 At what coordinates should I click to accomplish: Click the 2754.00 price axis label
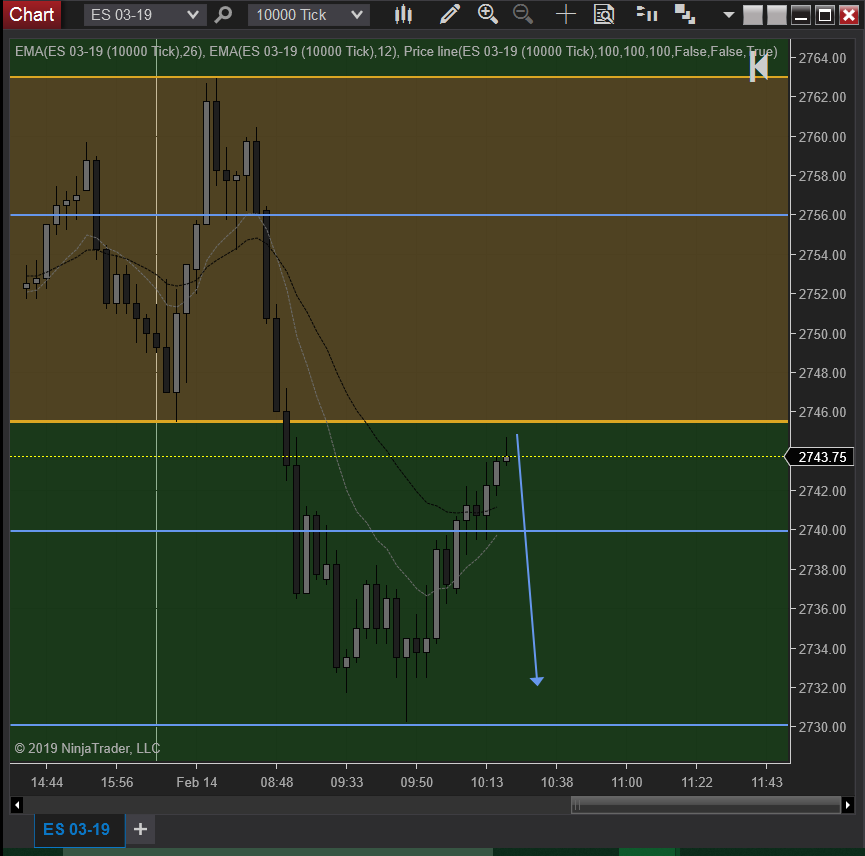coord(822,255)
